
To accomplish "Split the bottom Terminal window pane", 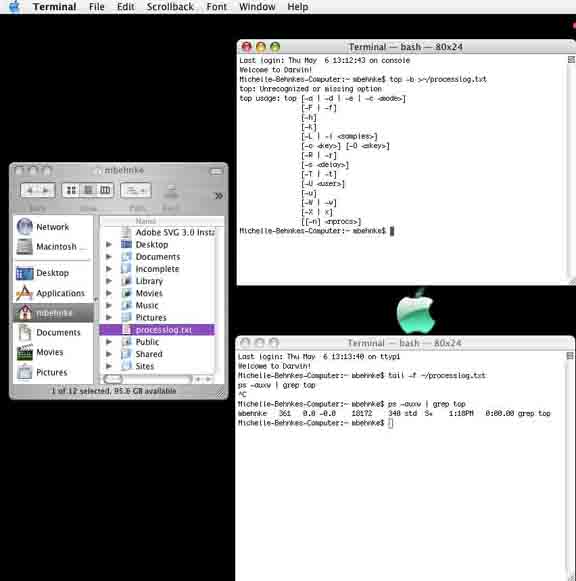I will tap(570, 356).
